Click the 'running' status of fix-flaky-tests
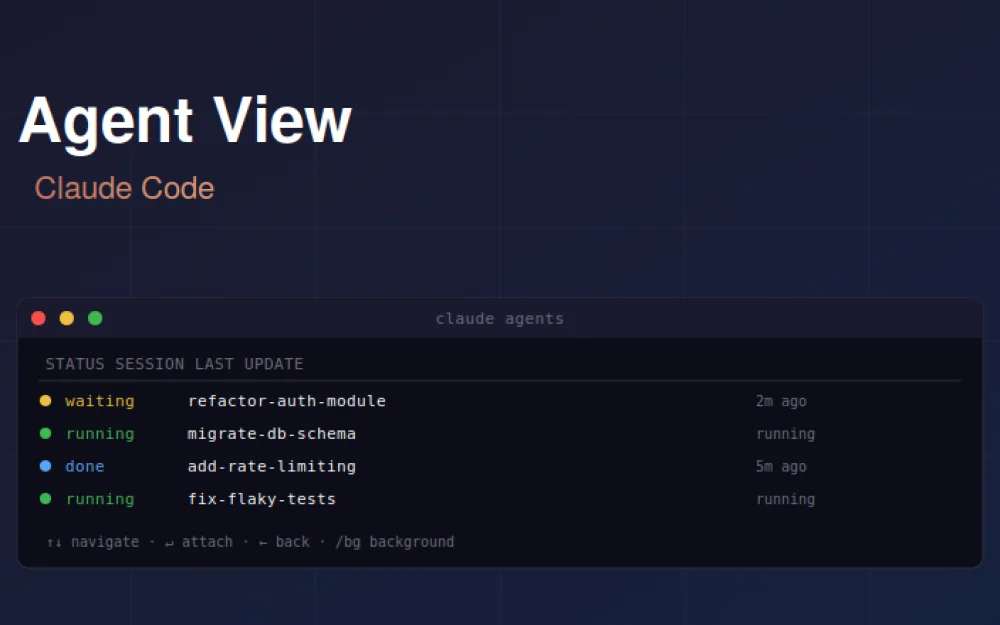This screenshot has width=1000, height=625. (x=100, y=499)
